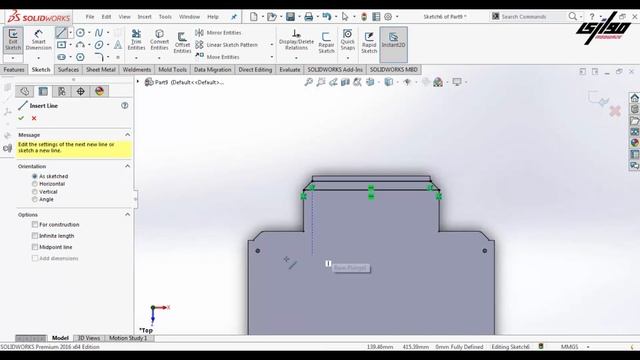
Task: Open the PropertyManager tab
Action: click(x=43, y=91)
